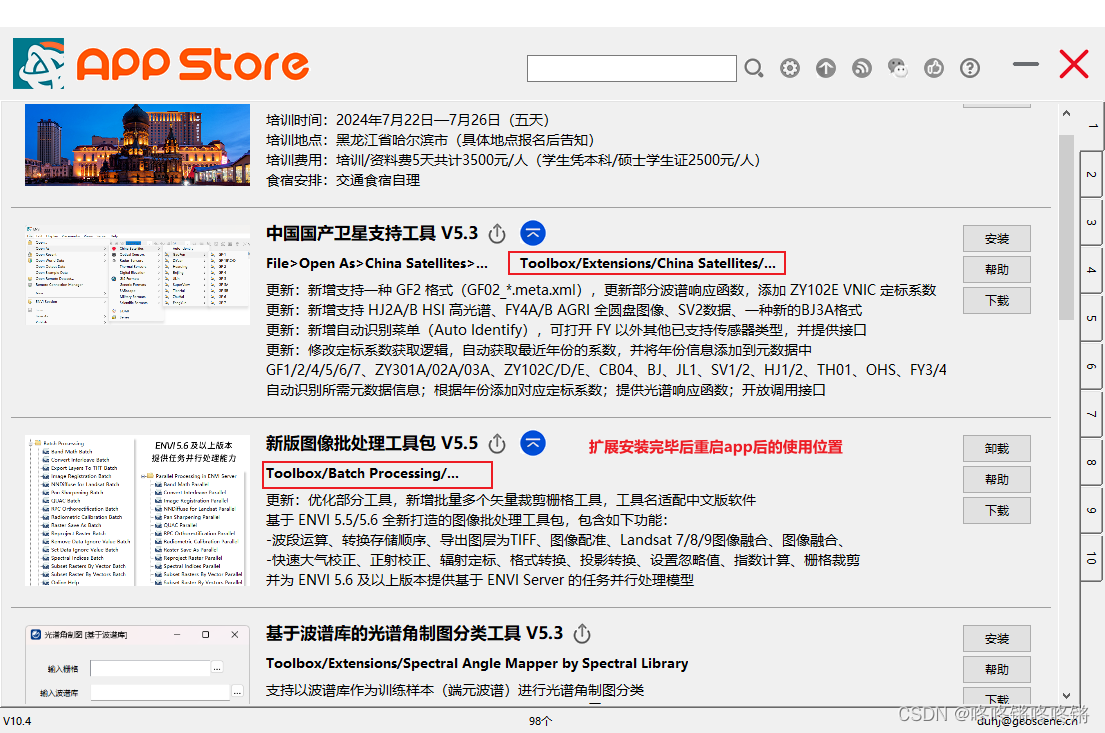The width and height of the screenshot is (1105, 733).
Task: Minimize the App Store window
Action: coord(1026,64)
